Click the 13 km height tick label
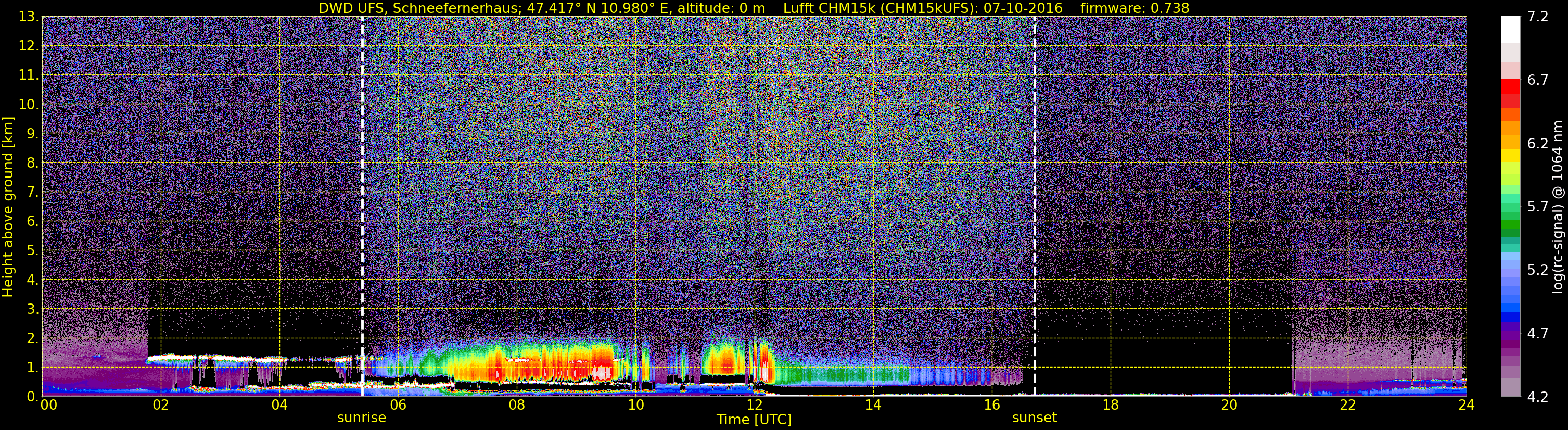The image size is (1568, 430). point(28,17)
